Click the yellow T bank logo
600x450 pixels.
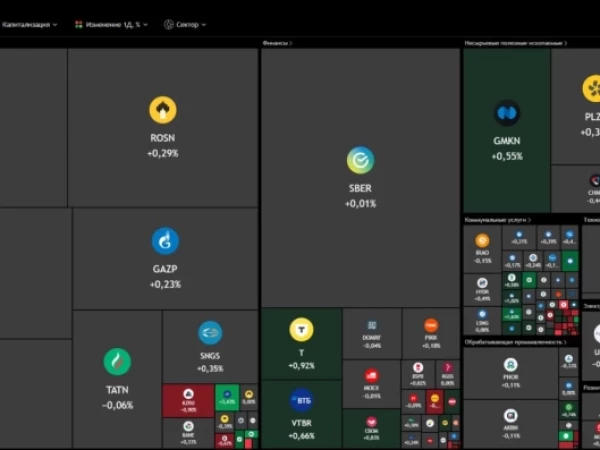[302, 329]
